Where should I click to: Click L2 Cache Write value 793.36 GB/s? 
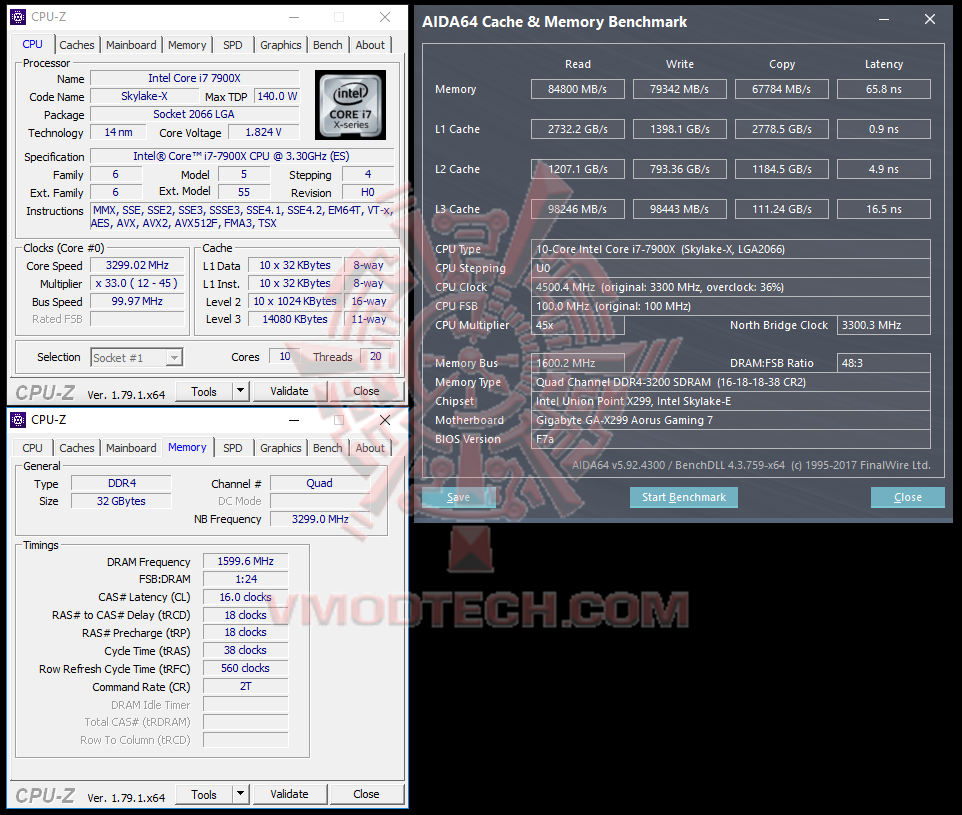coord(680,169)
